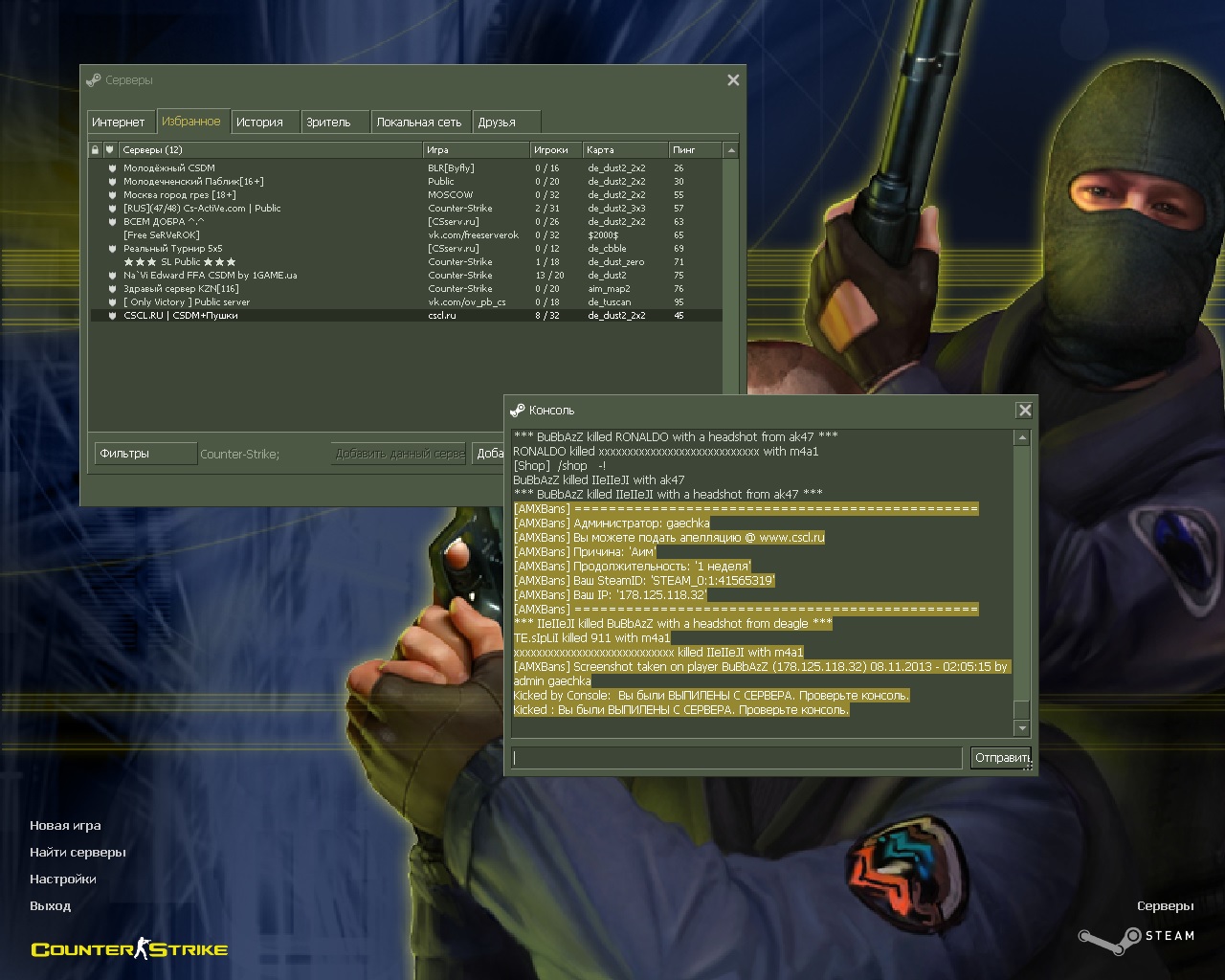Viewport: 1225px width, 980px height.
Task: Select the ВСЕМ ДОБРА ^.^ server row
Action: [x=406, y=222]
